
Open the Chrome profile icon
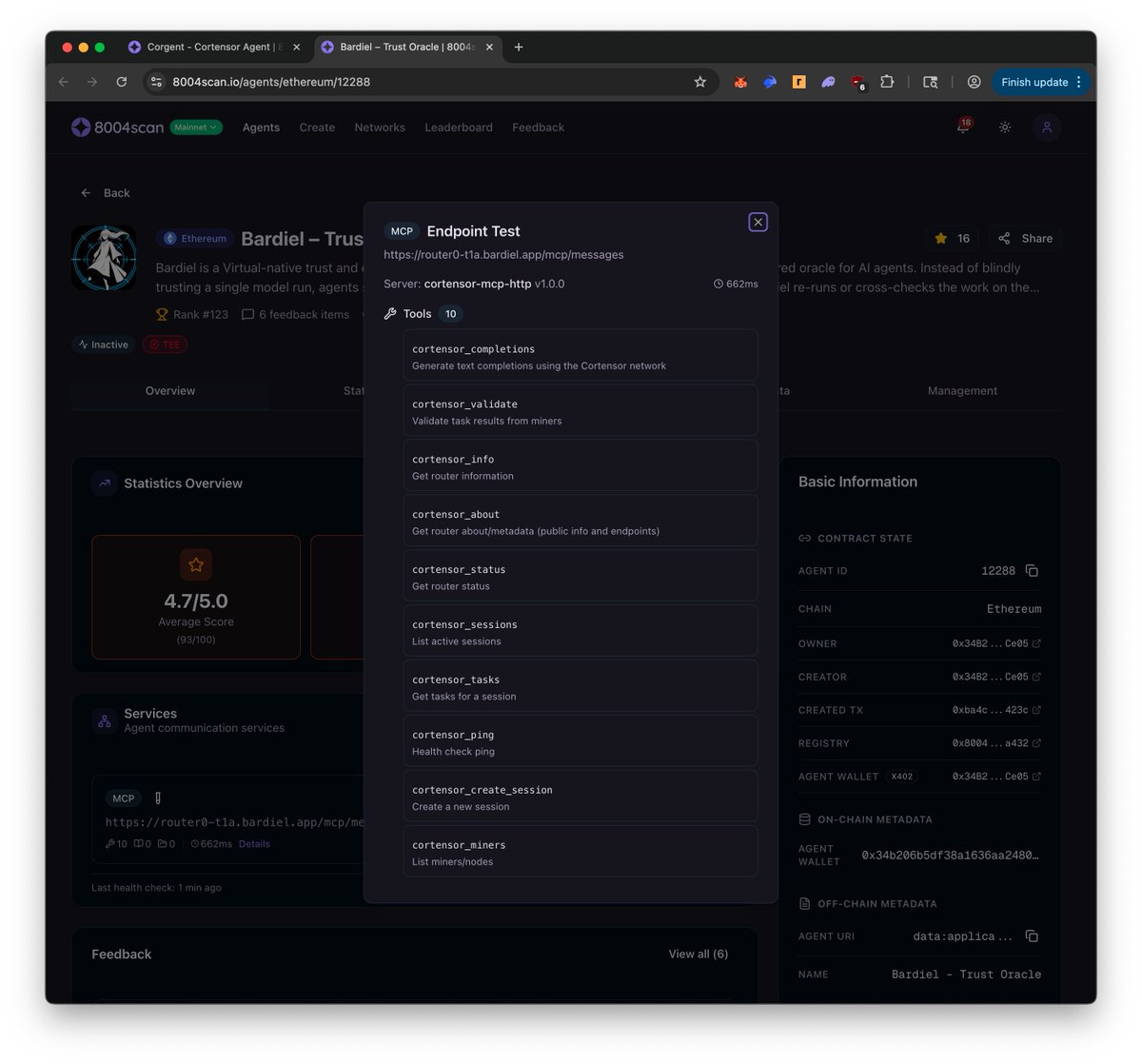coord(974,82)
